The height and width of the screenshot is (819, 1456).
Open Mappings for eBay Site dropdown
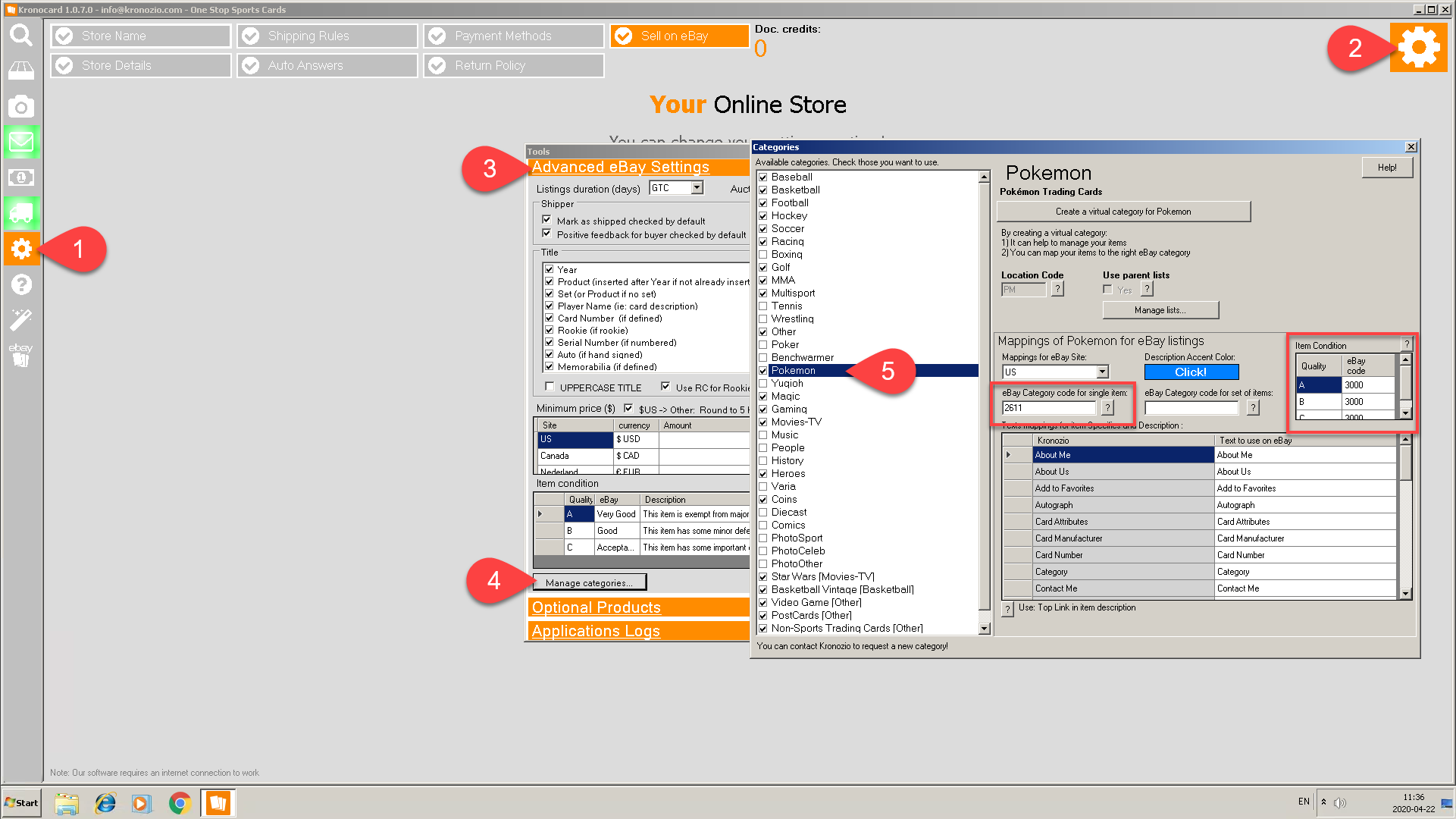coord(1103,372)
